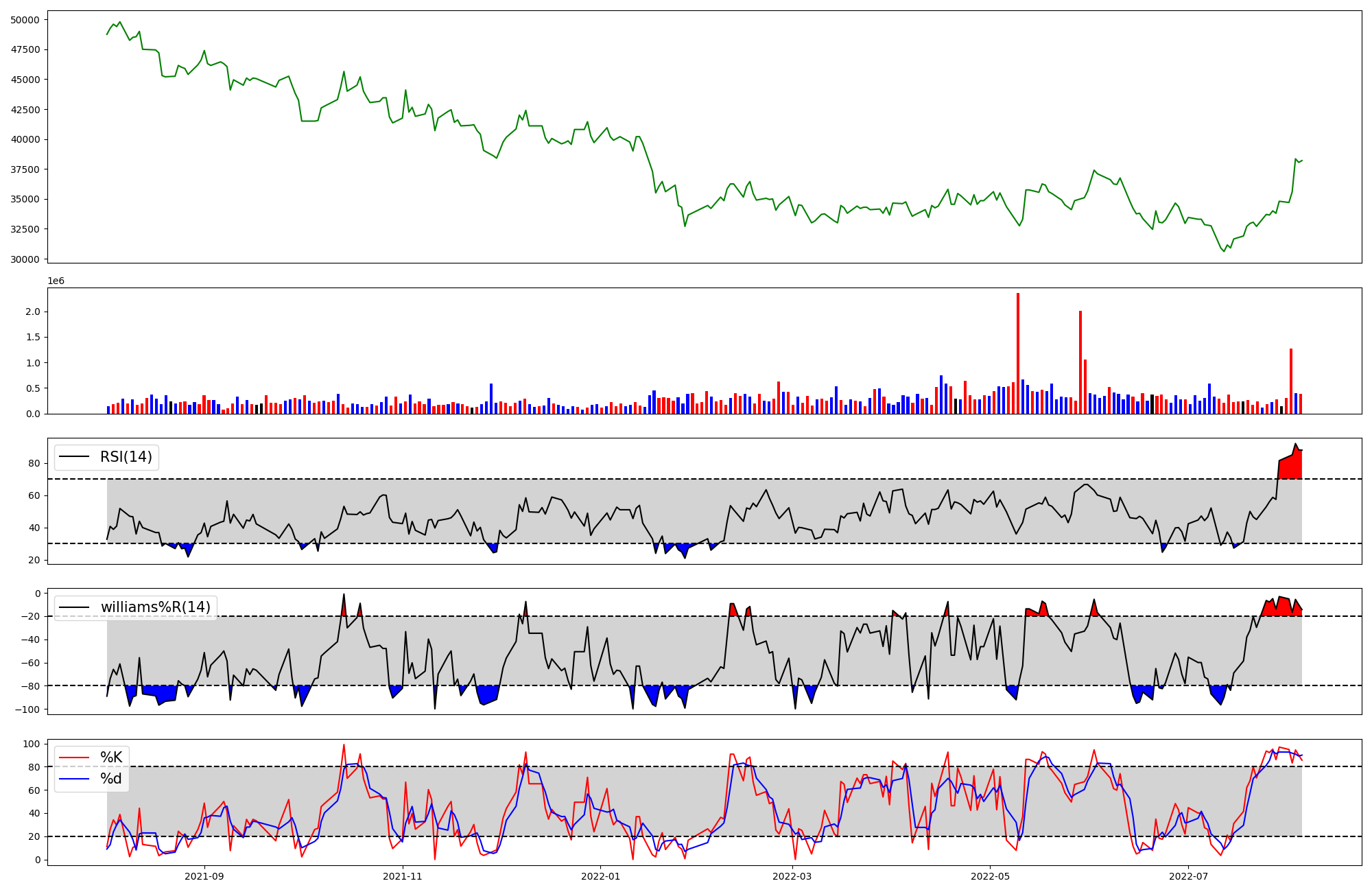Click the 1e6 volume scale label
The height and width of the screenshot is (892, 1372).
(x=56, y=281)
